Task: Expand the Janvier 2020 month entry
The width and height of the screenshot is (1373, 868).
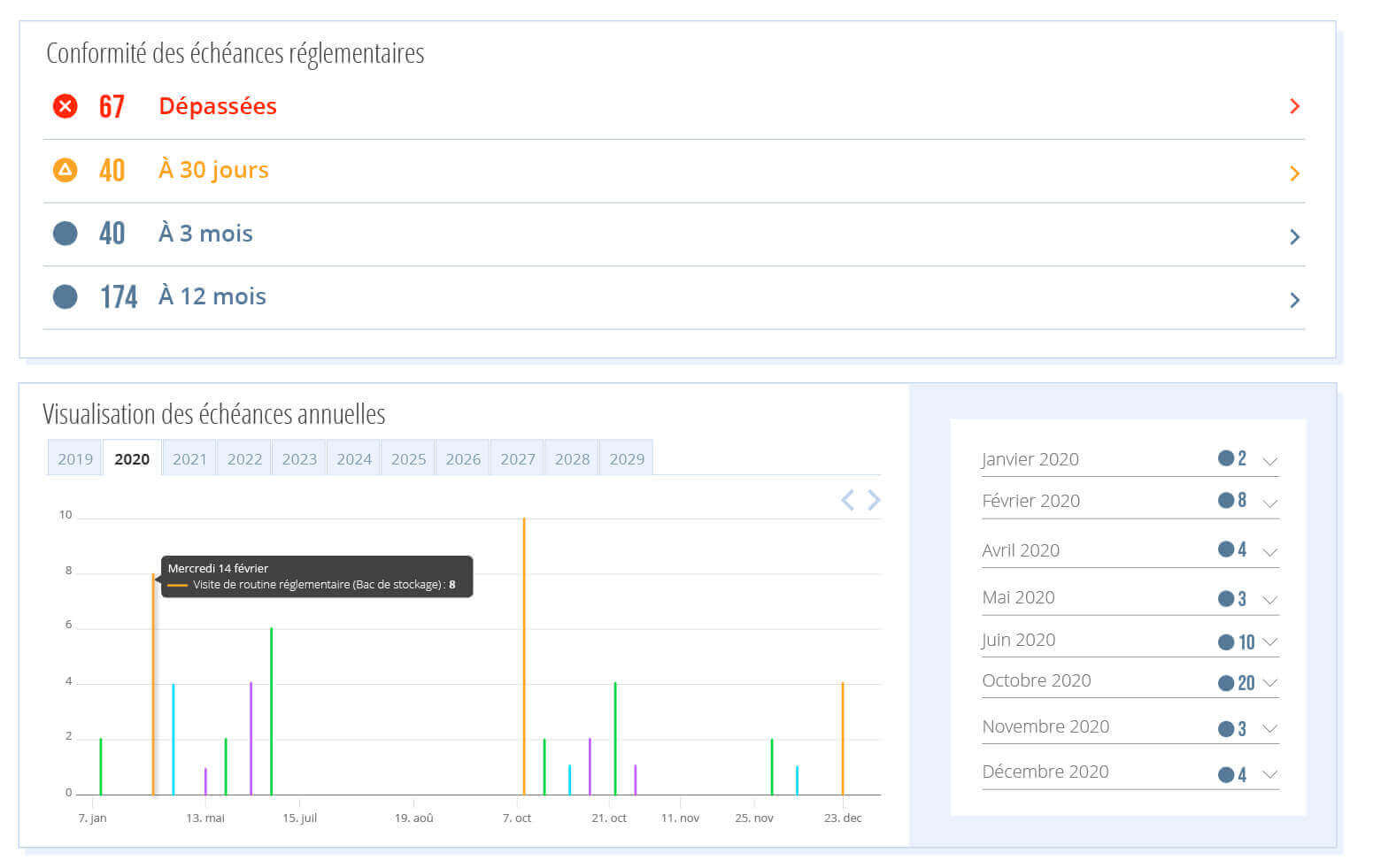Action: click(x=1269, y=461)
